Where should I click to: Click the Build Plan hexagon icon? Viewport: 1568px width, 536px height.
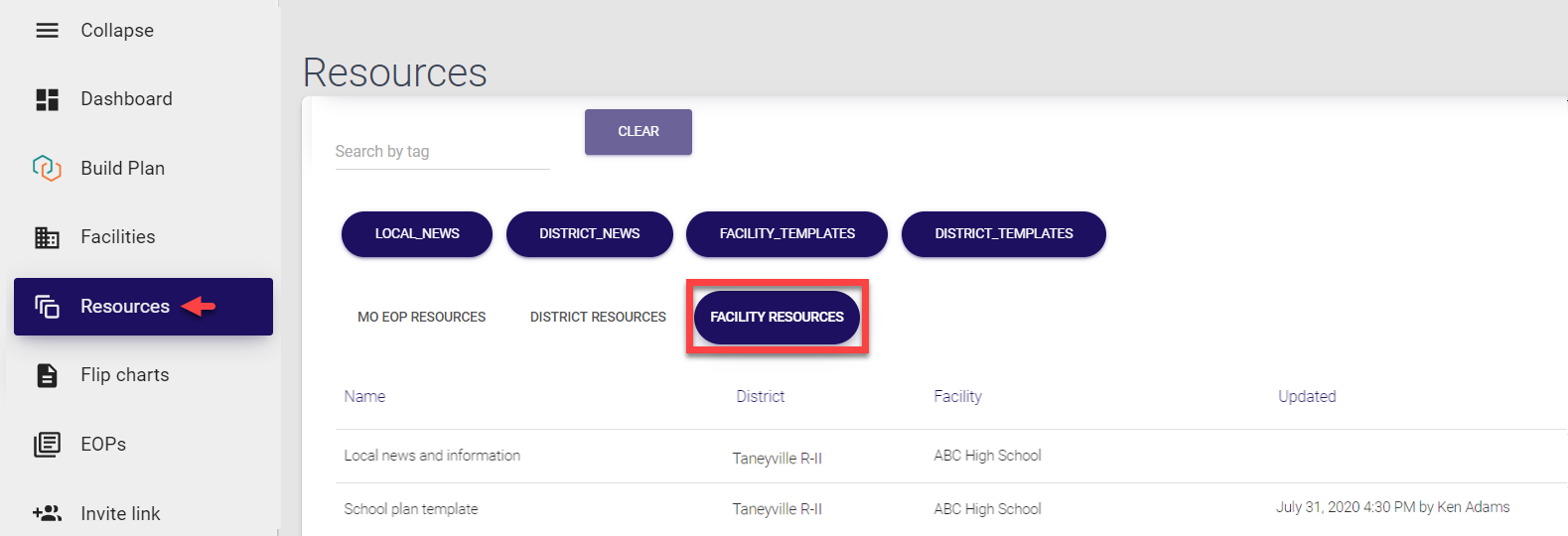click(x=47, y=168)
